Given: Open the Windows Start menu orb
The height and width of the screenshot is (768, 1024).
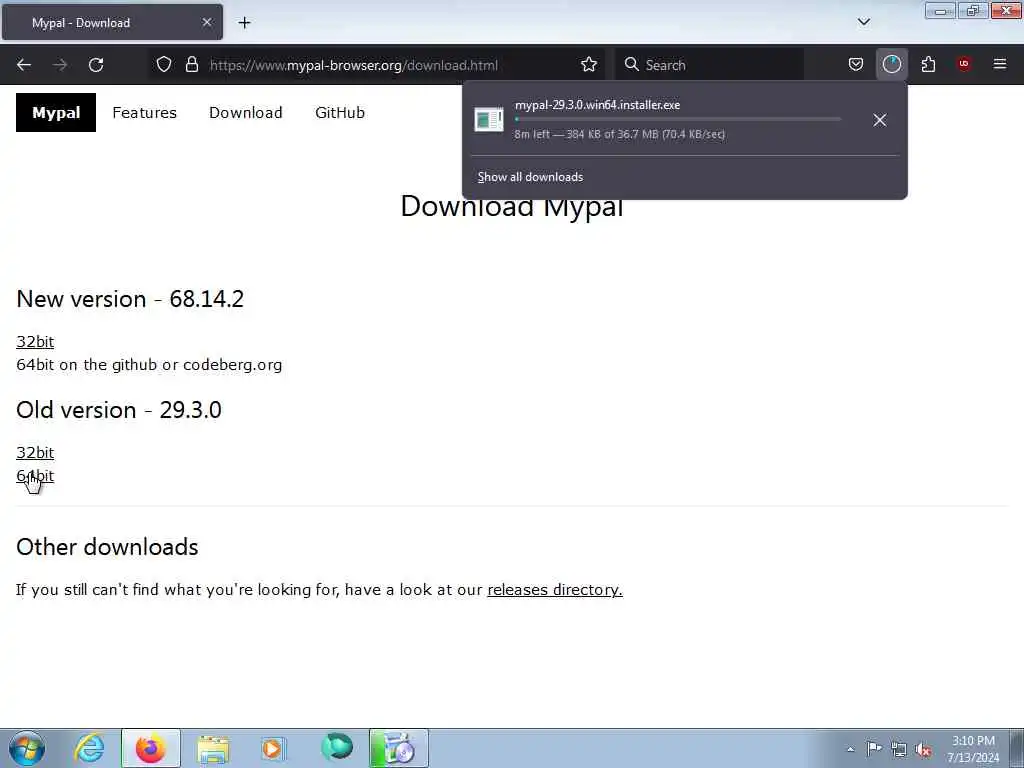Looking at the screenshot, I should (27, 748).
